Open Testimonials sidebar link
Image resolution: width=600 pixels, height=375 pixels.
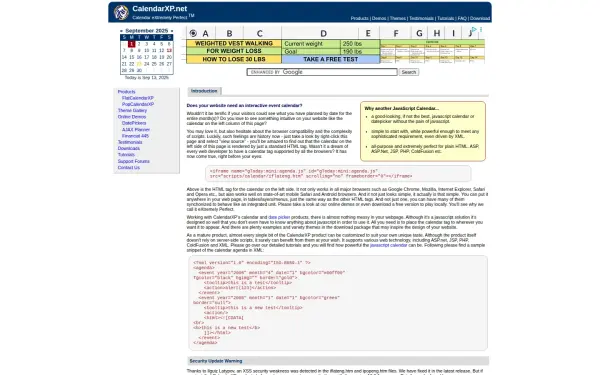(130, 142)
